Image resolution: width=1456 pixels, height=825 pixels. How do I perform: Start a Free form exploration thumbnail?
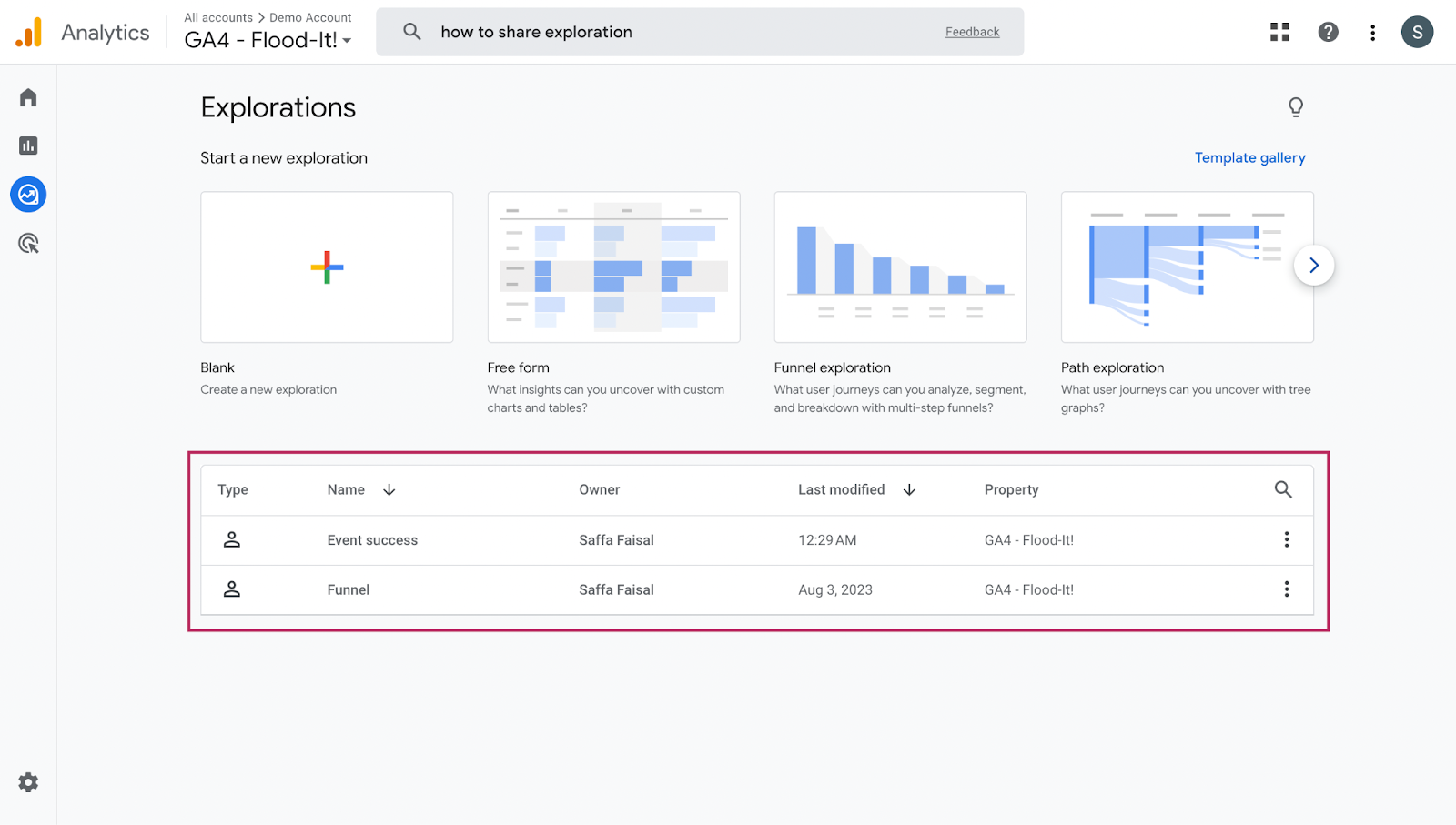click(x=613, y=267)
